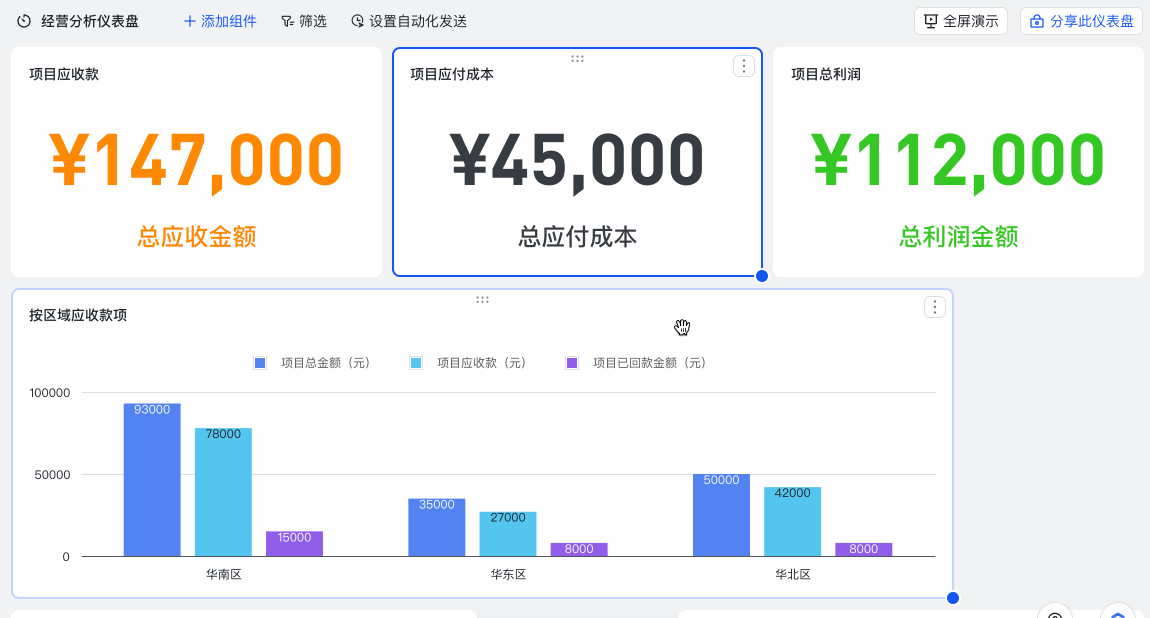The width and height of the screenshot is (1150, 618).
Task: Open 设置自动化发送 settings
Action: (409, 21)
